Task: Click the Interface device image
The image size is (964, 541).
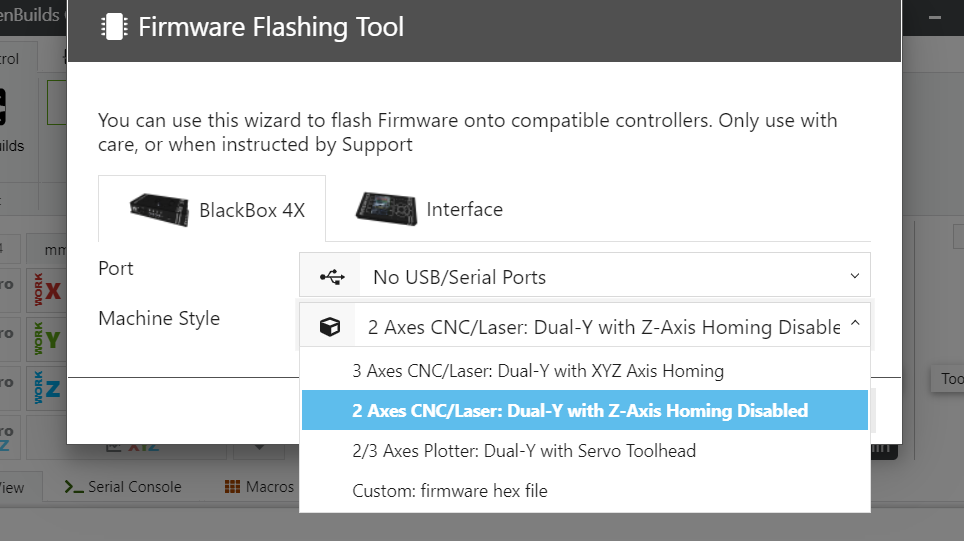Action: pos(386,208)
